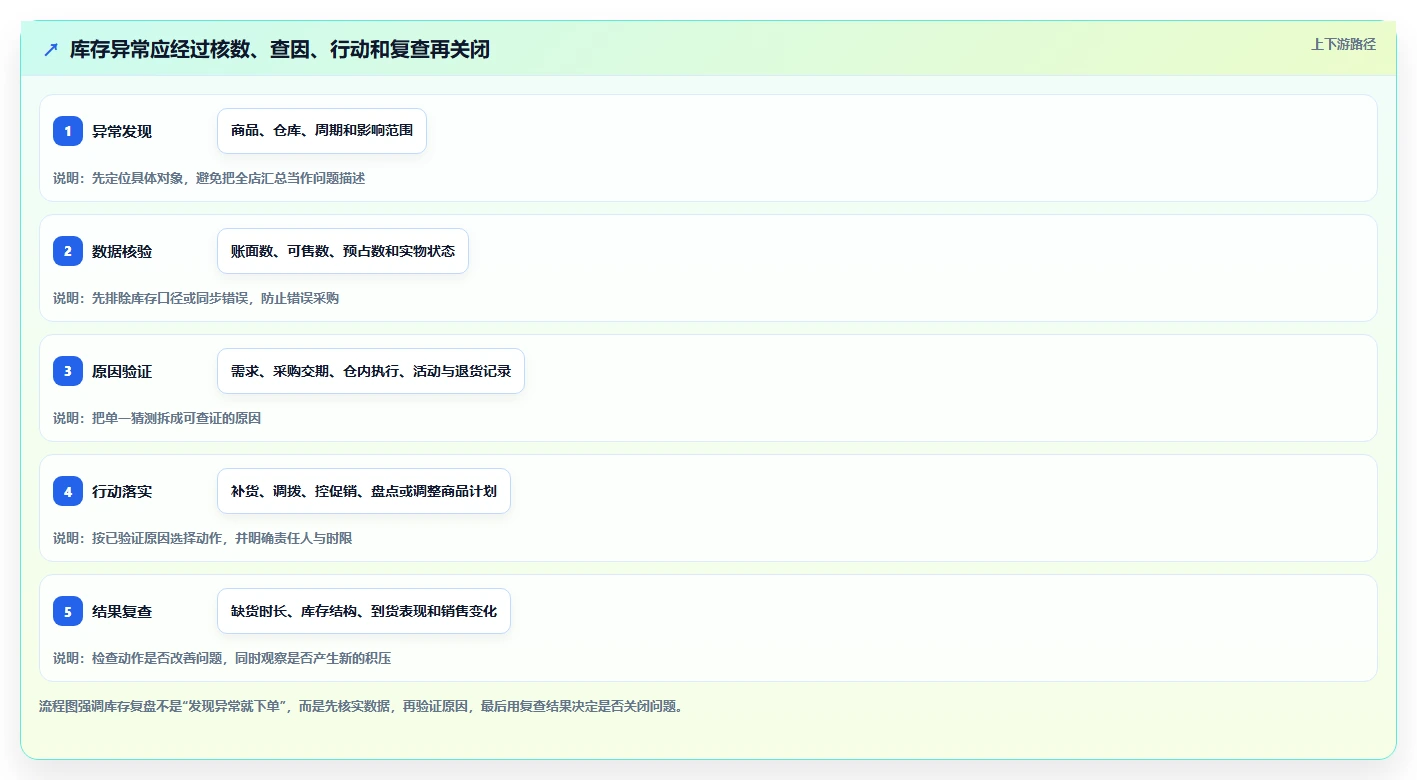Select the 结果复查 step heading

pos(122,611)
